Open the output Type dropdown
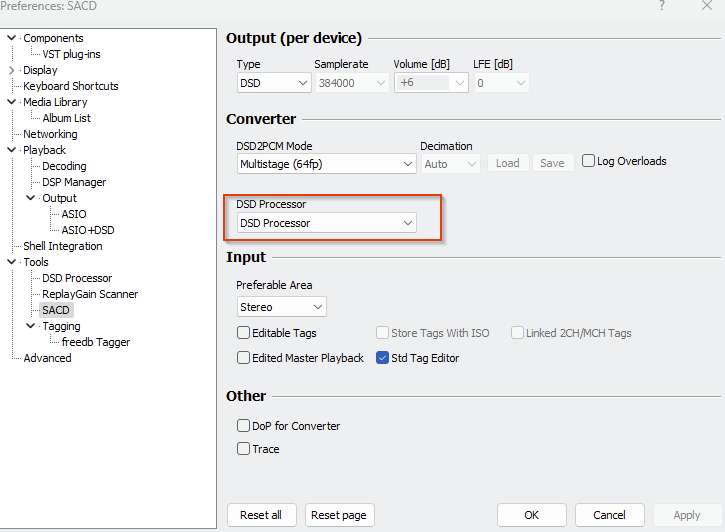The image size is (725, 532). (x=273, y=83)
